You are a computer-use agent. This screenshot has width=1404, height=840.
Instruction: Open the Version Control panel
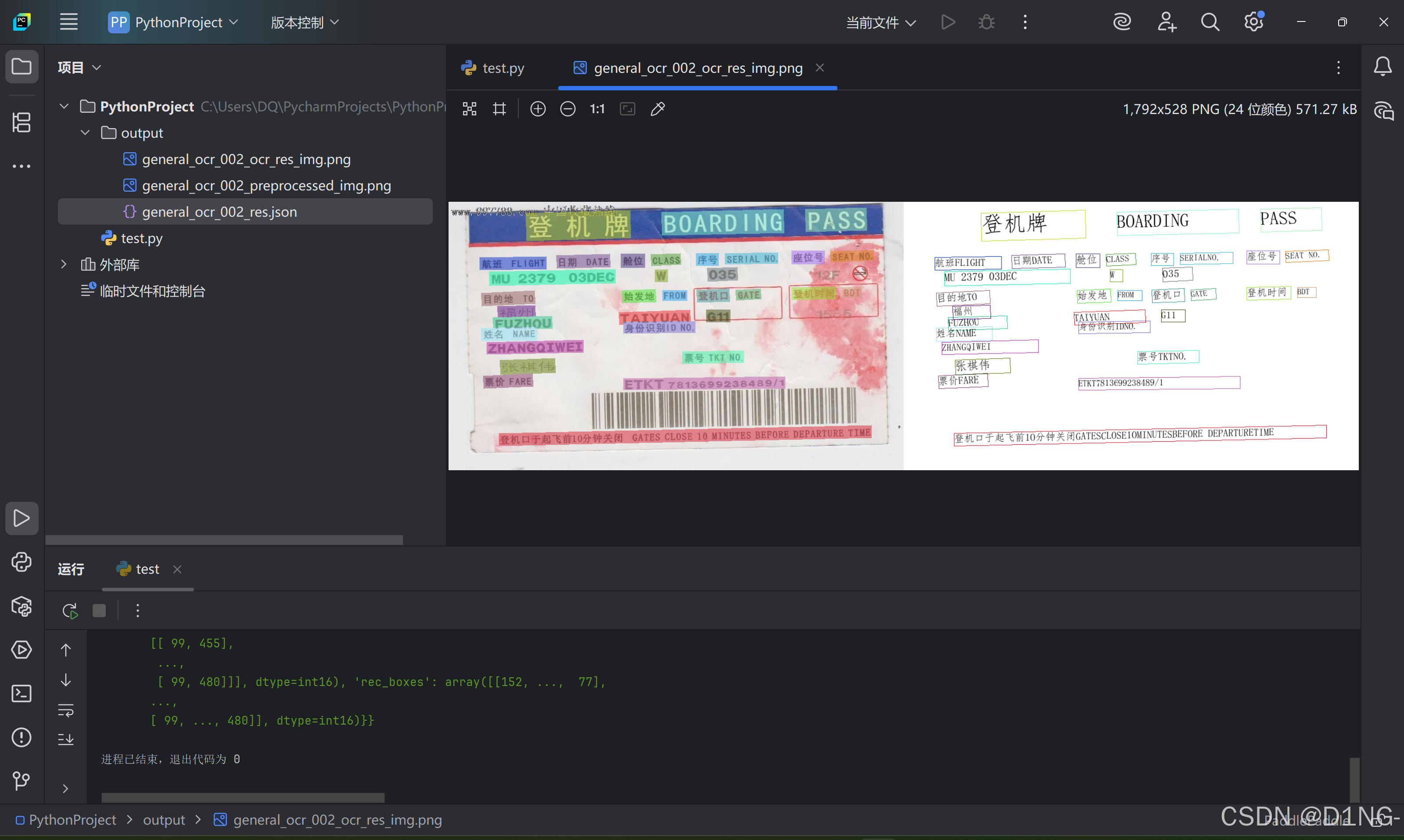pos(21,781)
